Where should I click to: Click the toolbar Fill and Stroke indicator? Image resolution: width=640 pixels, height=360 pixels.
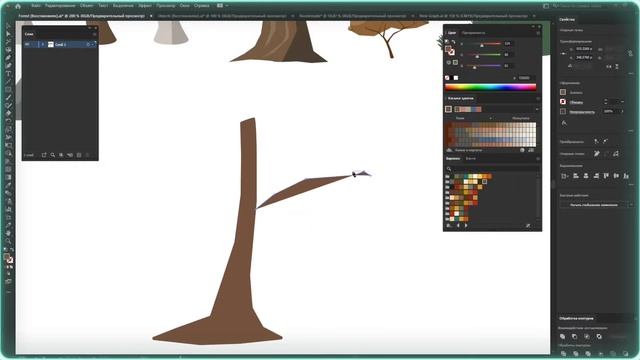(8, 258)
